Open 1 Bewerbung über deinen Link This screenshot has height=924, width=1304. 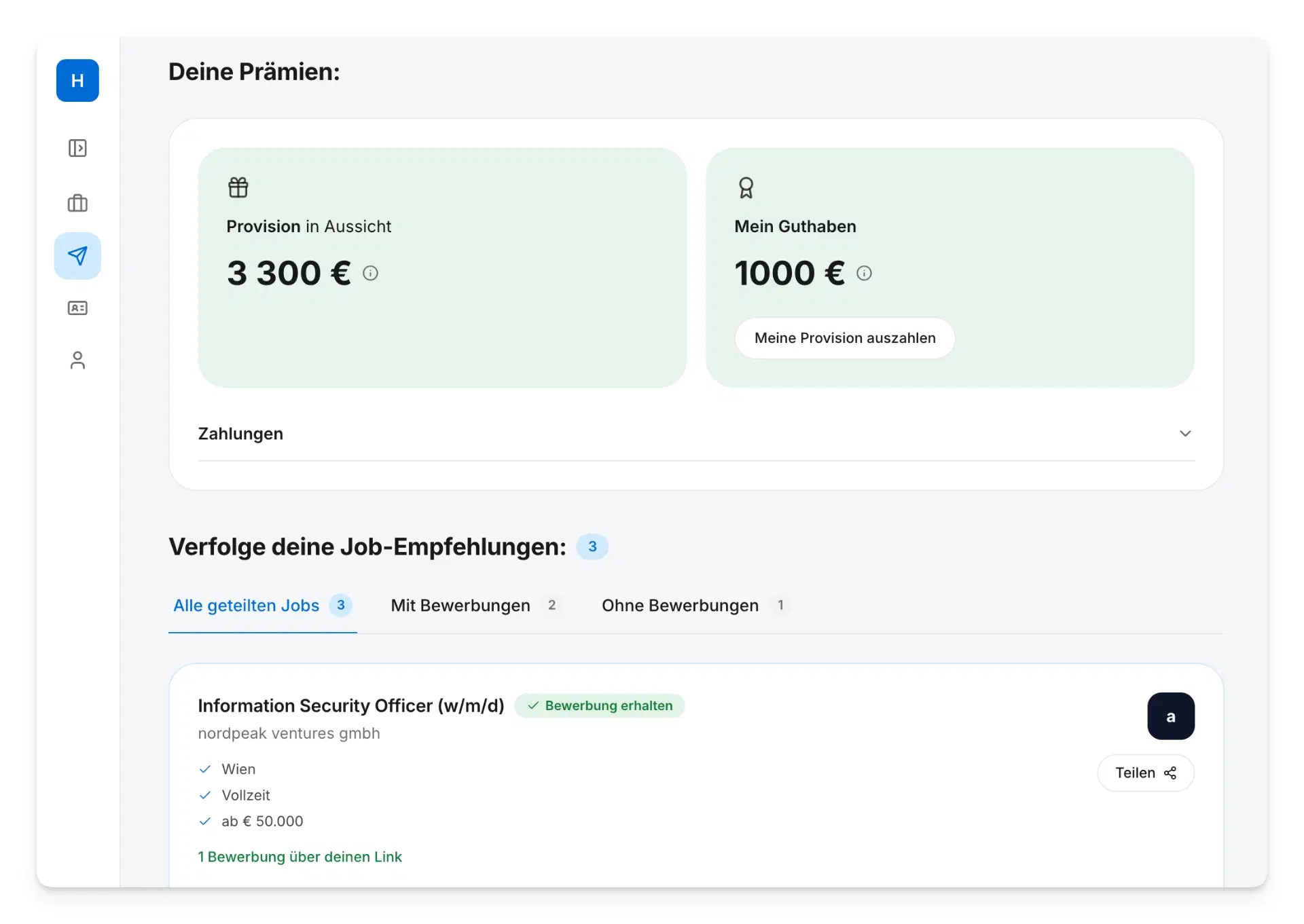pos(300,857)
